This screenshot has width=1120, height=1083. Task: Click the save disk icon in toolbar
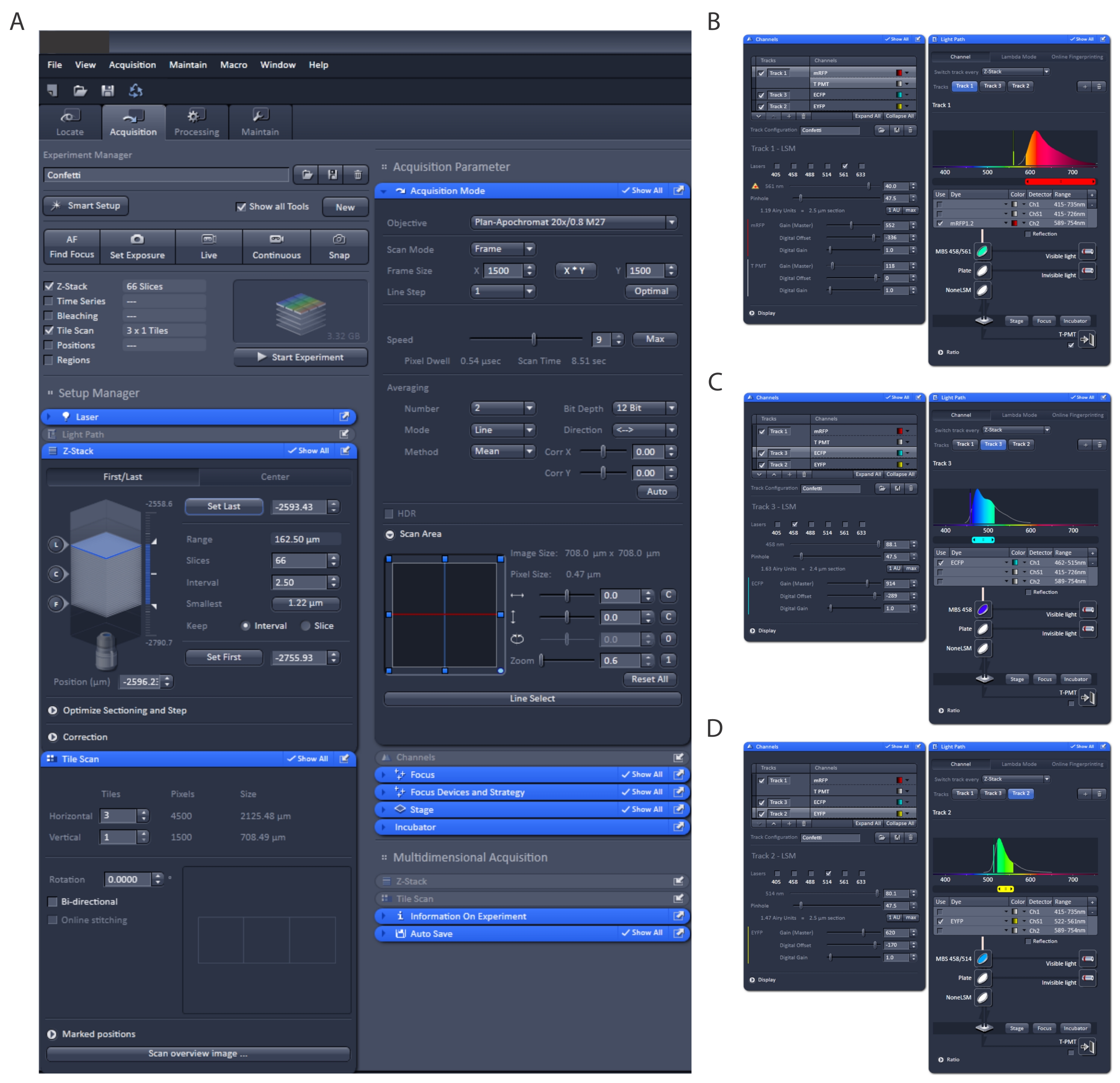(x=108, y=90)
